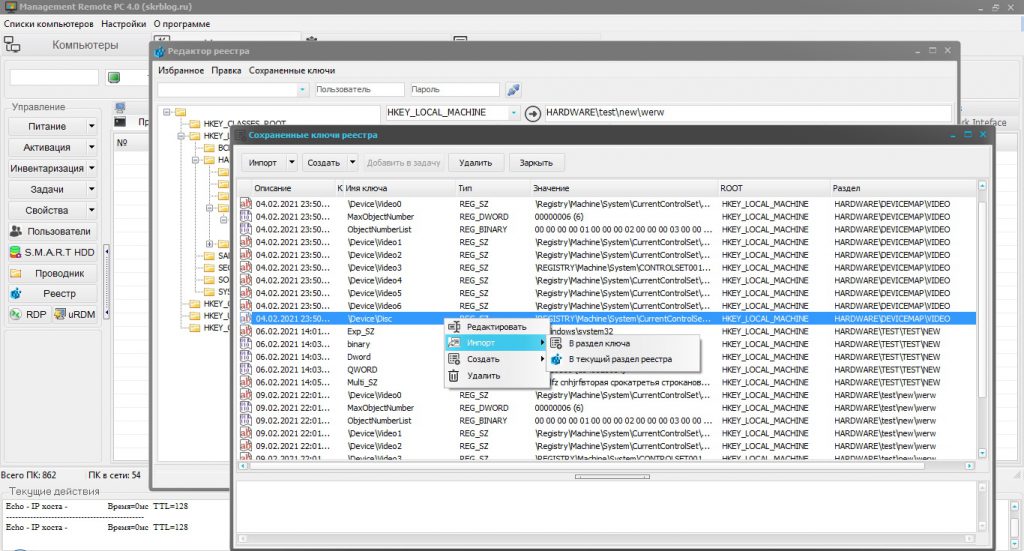Click the black console icon in main window

click(120, 122)
